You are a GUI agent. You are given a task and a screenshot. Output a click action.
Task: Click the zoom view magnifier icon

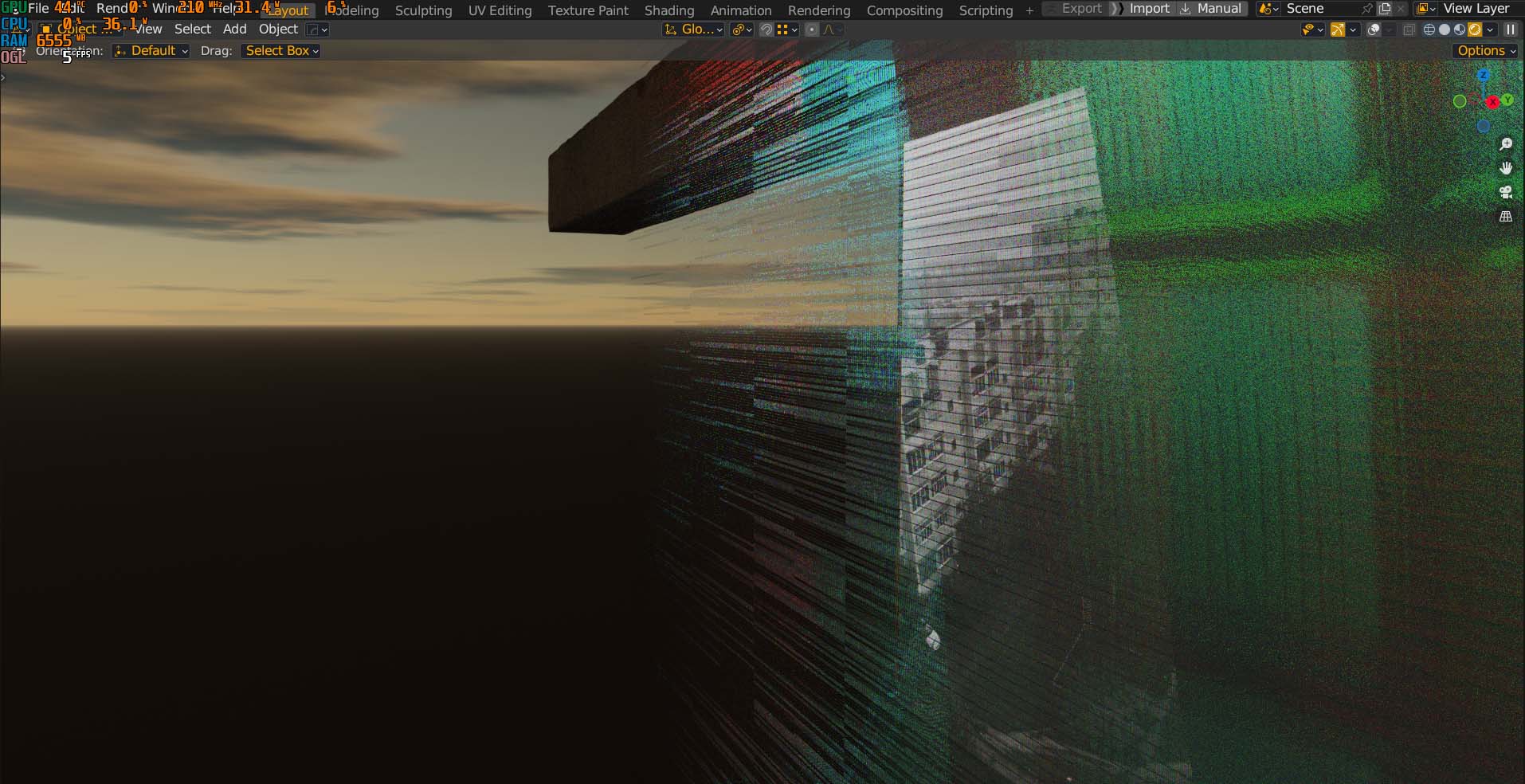pyautogui.click(x=1505, y=144)
